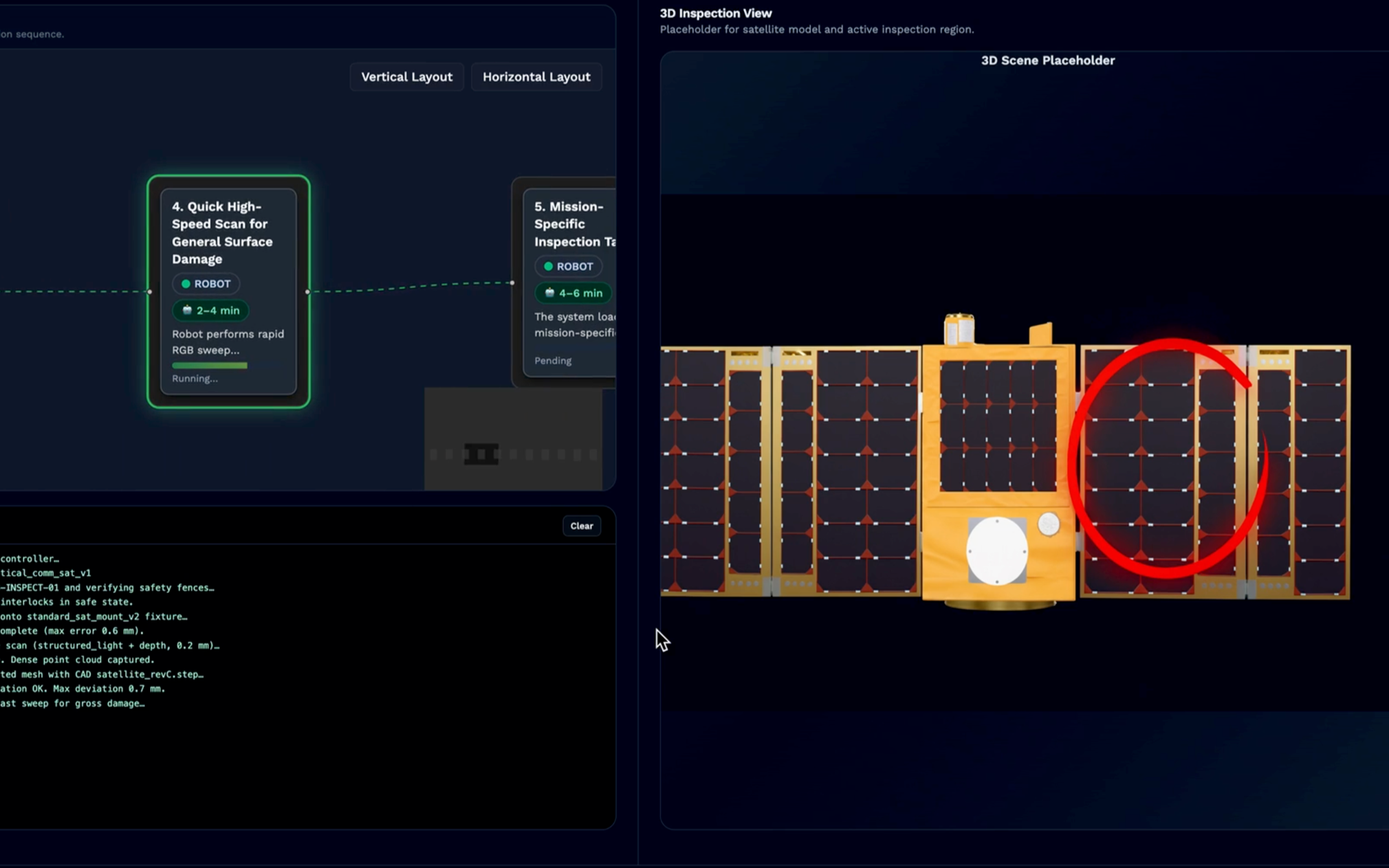1389x868 pixels.
Task: Click the last console log line about gross damage
Action: tap(72, 703)
